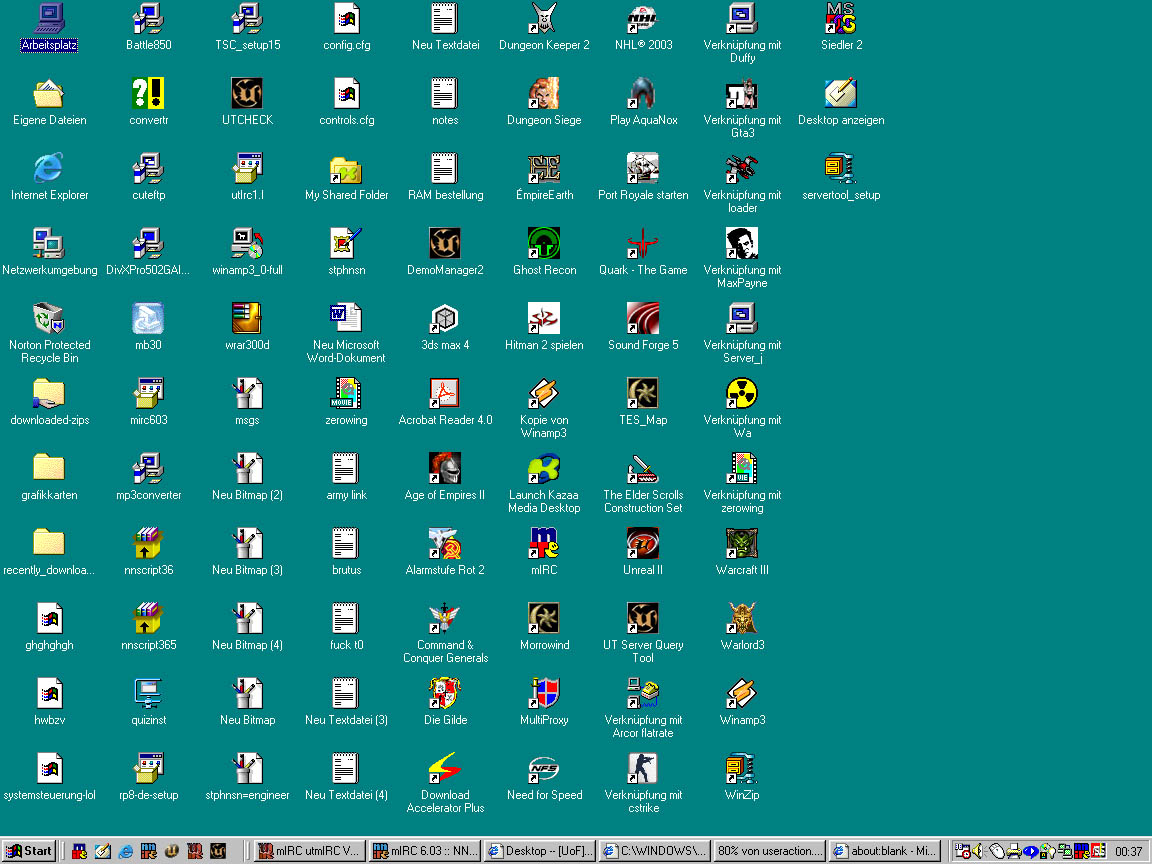Open the Siedler 2 shortcut
Image resolution: width=1152 pixels, height=864 pixels.
tap(841, 18)
